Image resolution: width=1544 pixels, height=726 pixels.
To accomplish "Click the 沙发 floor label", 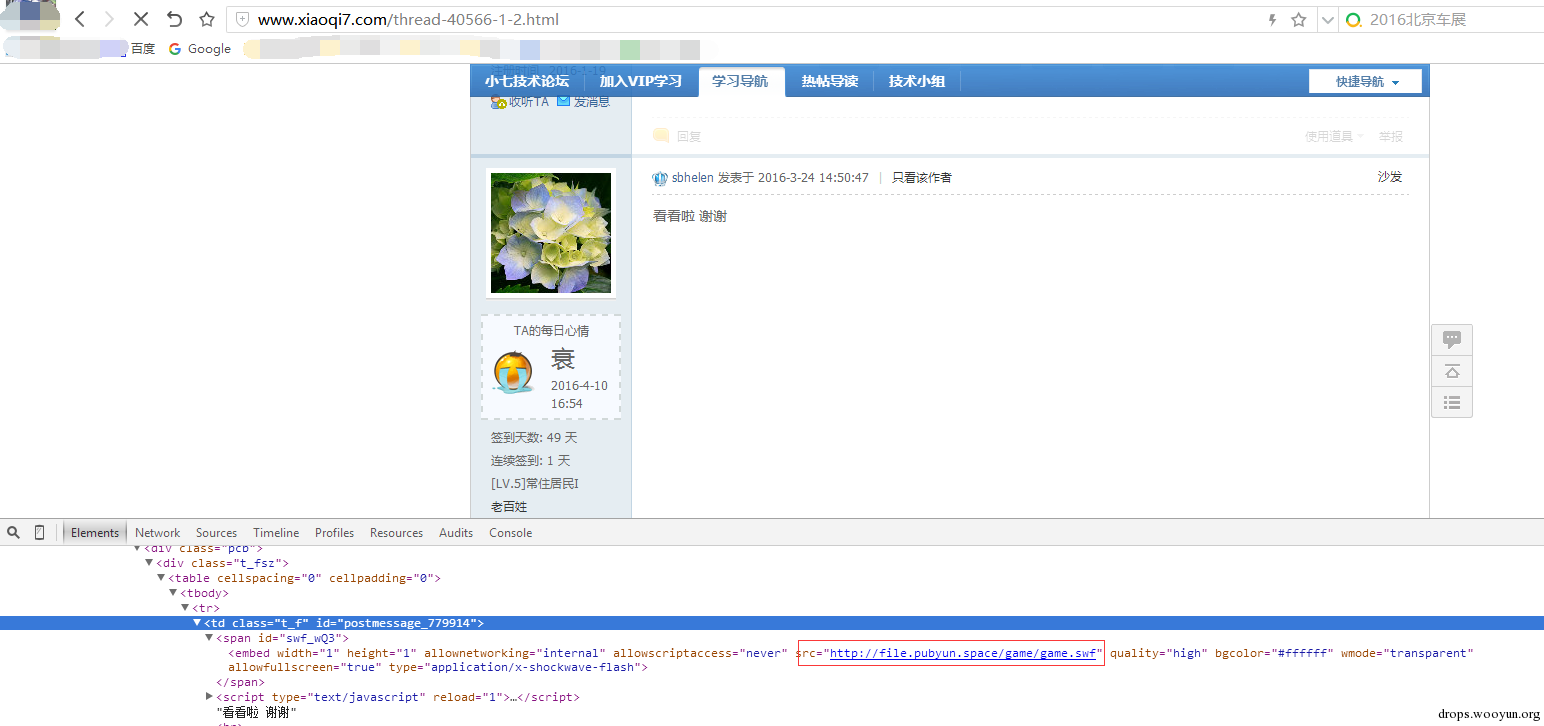I will point(1390,176).
